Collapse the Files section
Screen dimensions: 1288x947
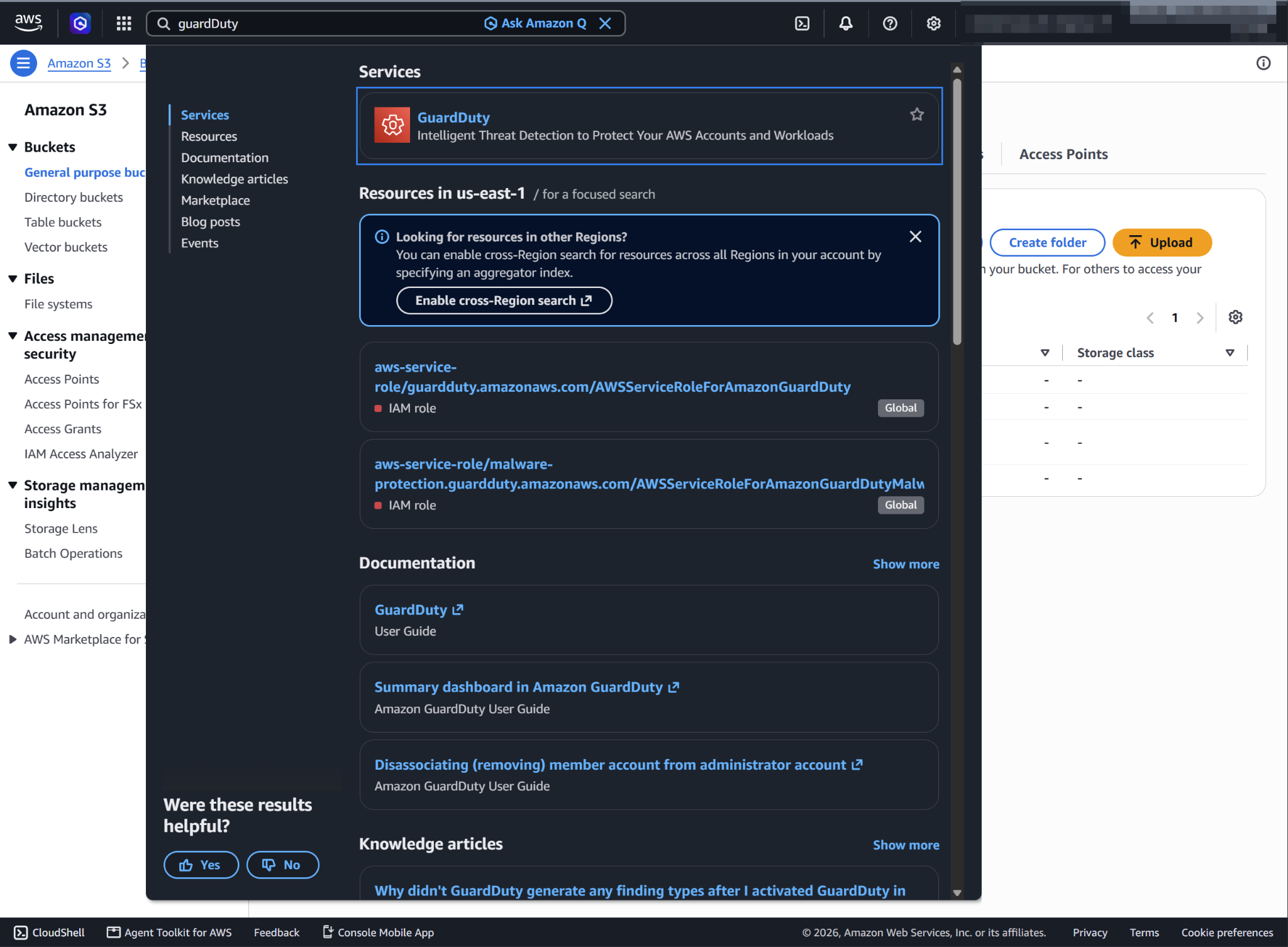coord(13,279)
